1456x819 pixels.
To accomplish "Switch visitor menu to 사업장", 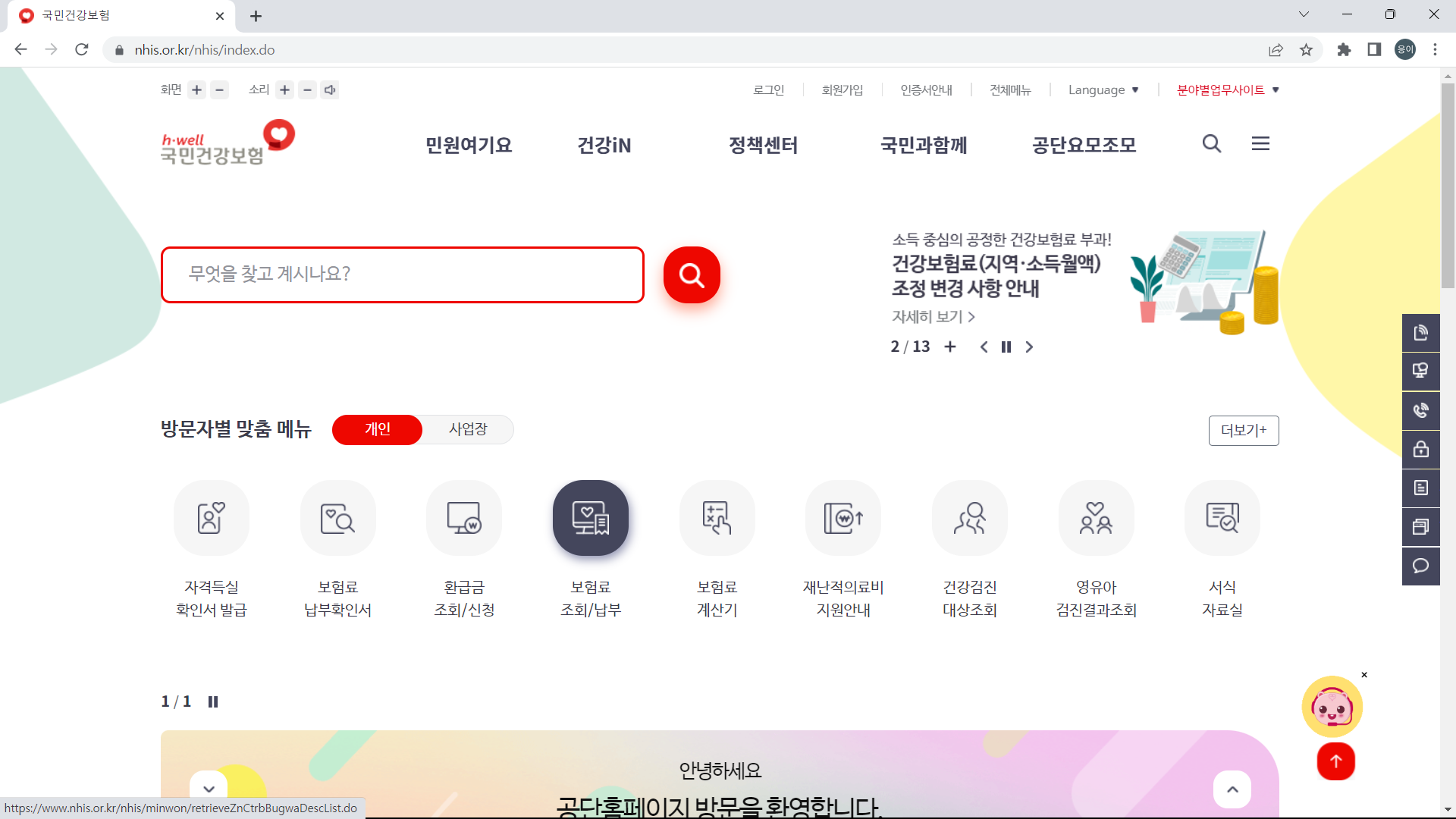I will (x=468, y=429).
